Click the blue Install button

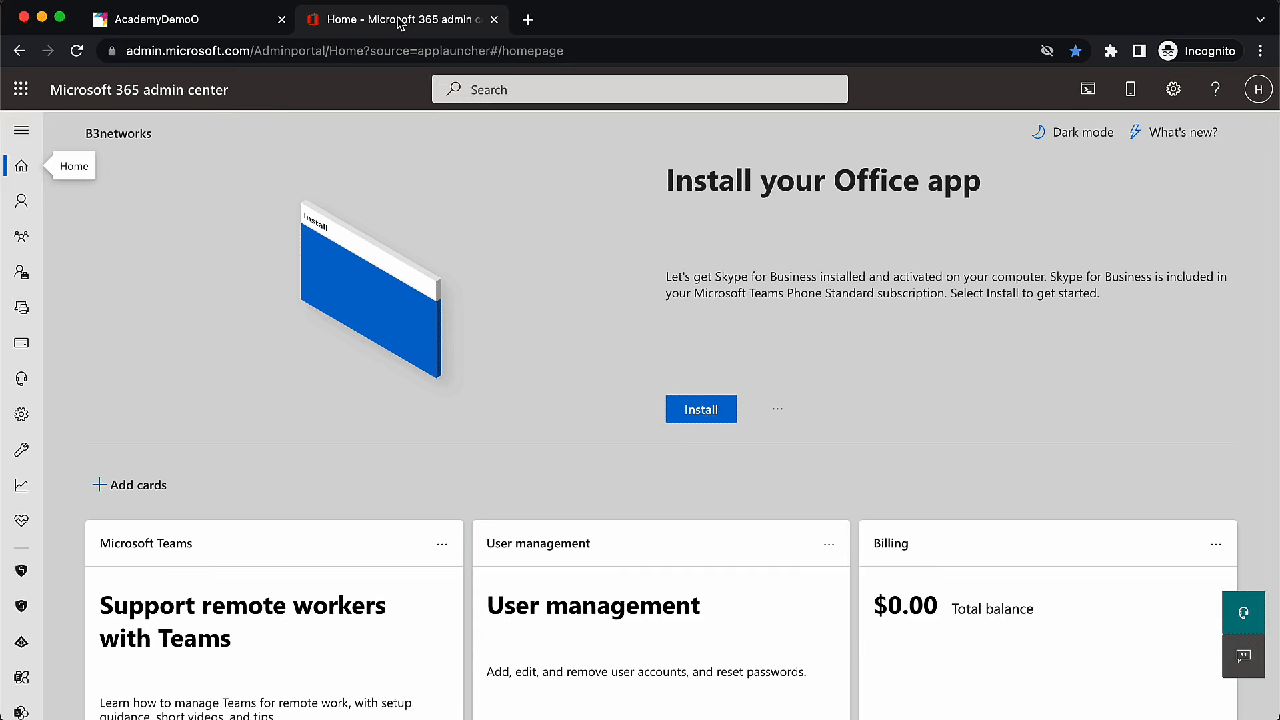tap(701, 409)
